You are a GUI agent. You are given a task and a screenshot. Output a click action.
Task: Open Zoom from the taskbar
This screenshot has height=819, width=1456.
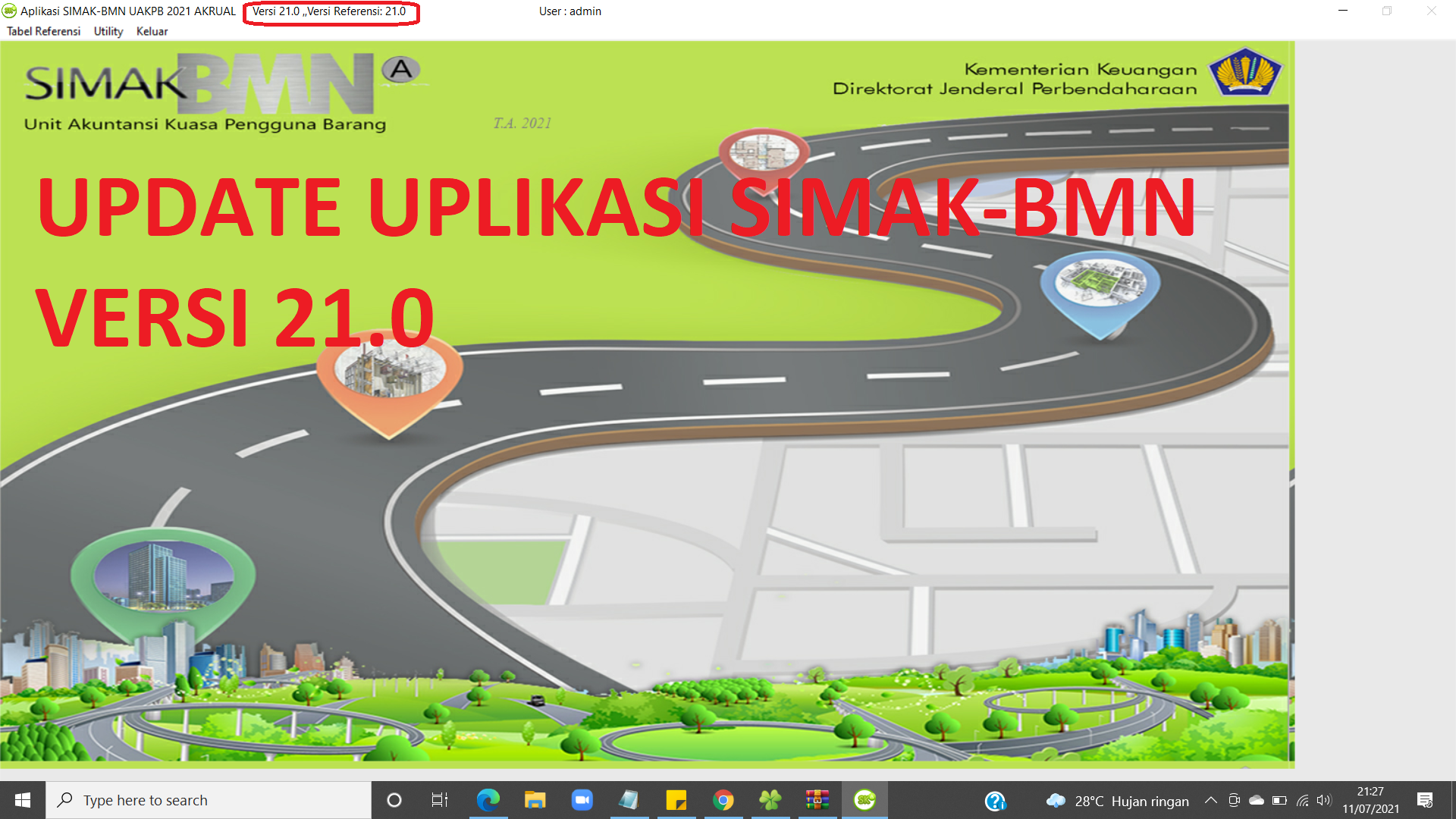tap(582, 800)
